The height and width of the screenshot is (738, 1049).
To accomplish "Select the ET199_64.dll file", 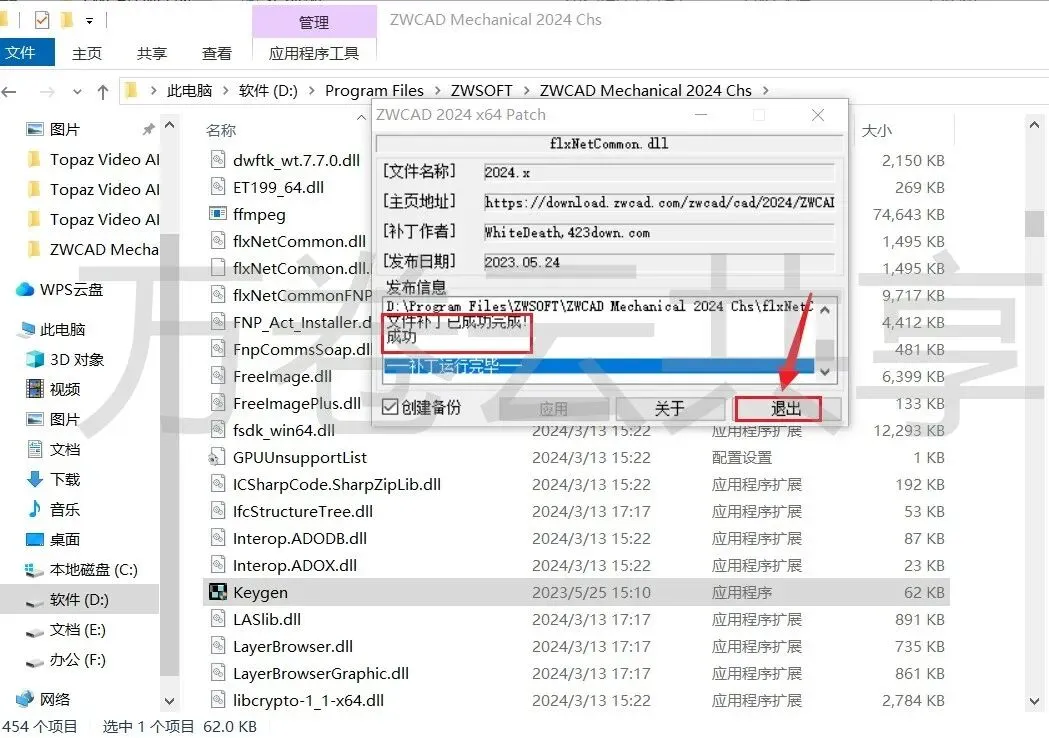I will [x=278, y=187].
